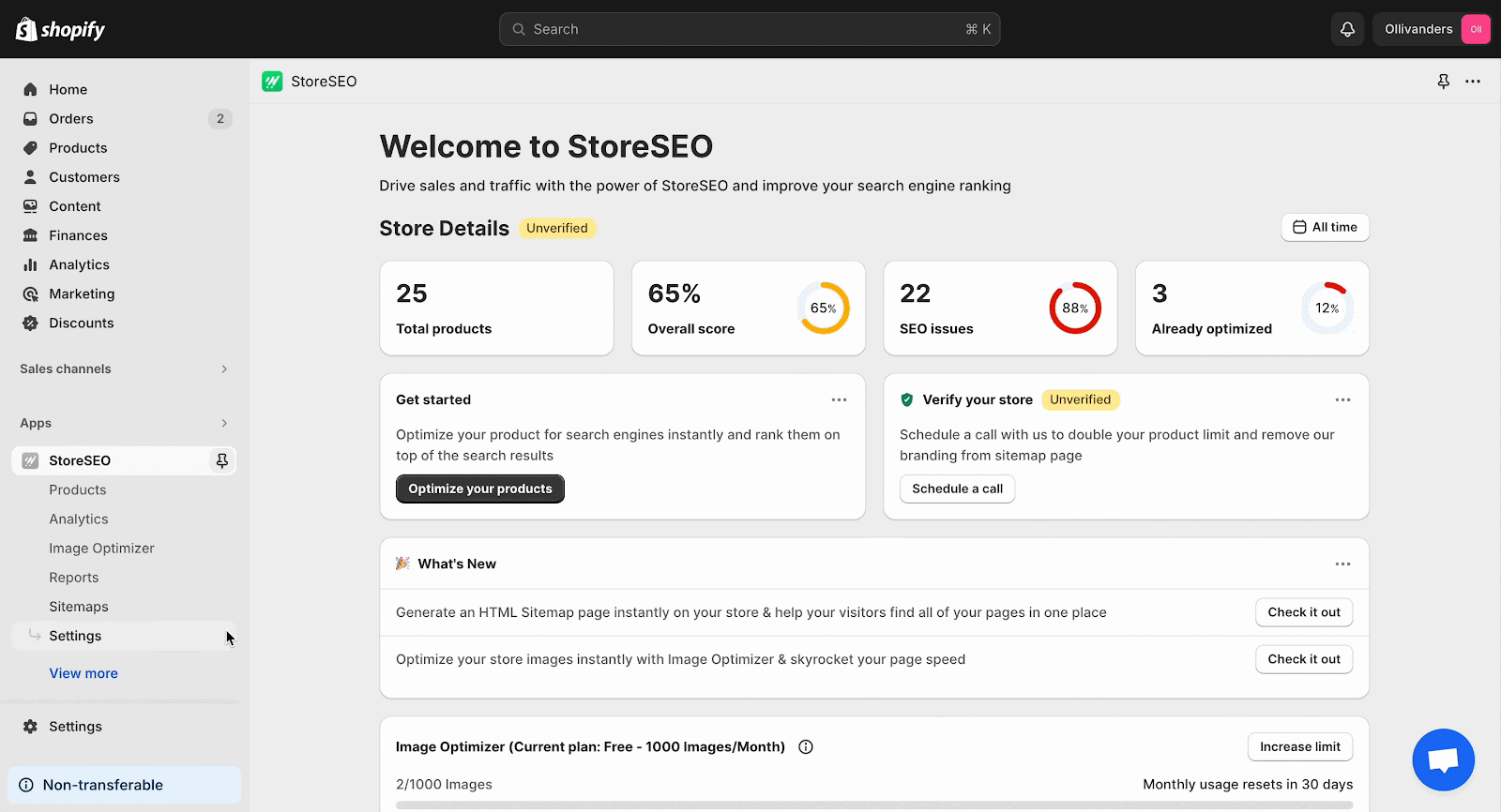Click the Home icon in sidebar
The image size is (1501, 812).
coord(30,89)
